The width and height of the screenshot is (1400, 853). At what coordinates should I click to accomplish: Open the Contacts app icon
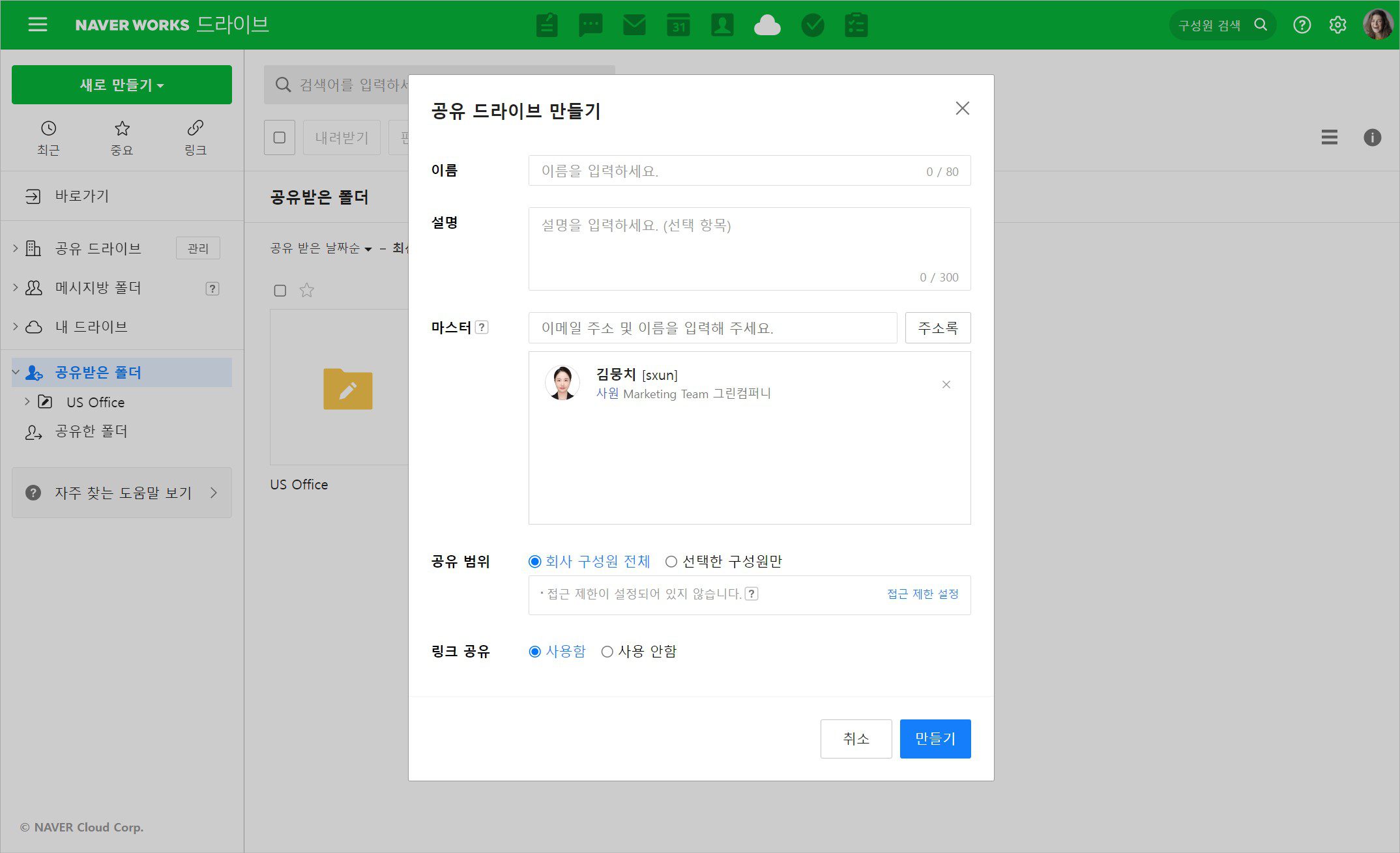[723, 25]
